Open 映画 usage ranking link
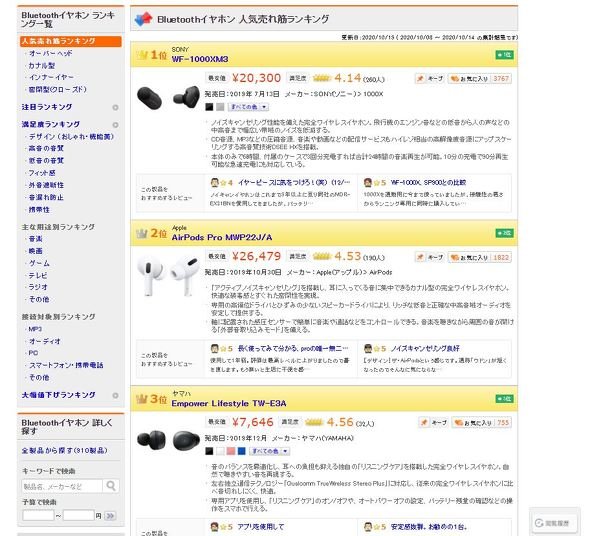Viewport: 590px width, 536px height. (x=36, y=251)
